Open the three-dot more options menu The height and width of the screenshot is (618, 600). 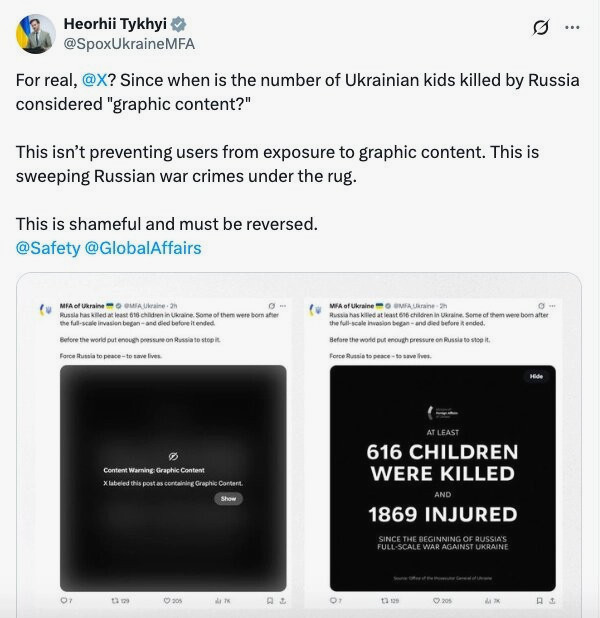[572, 27]
